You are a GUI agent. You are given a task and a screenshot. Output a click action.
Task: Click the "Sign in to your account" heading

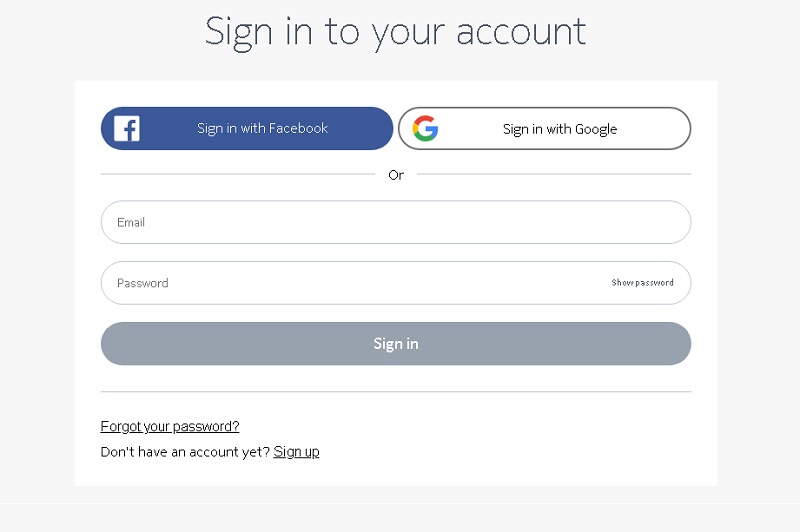click(x=395, y=31)
